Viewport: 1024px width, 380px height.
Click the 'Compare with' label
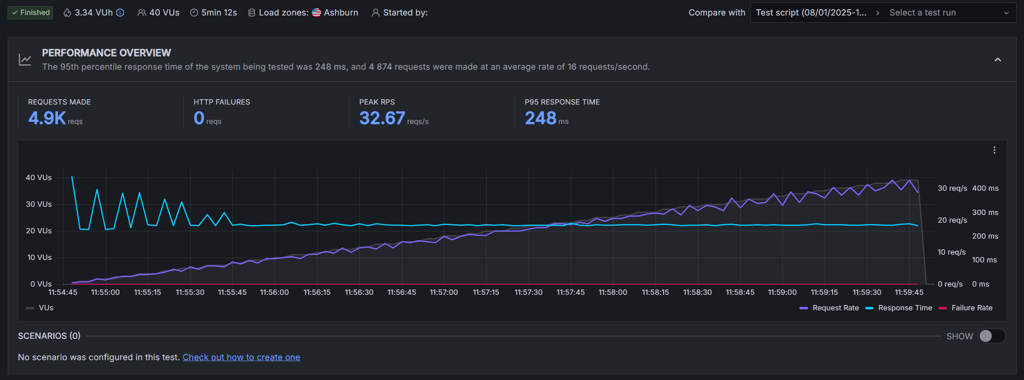[x=716, y=12]
